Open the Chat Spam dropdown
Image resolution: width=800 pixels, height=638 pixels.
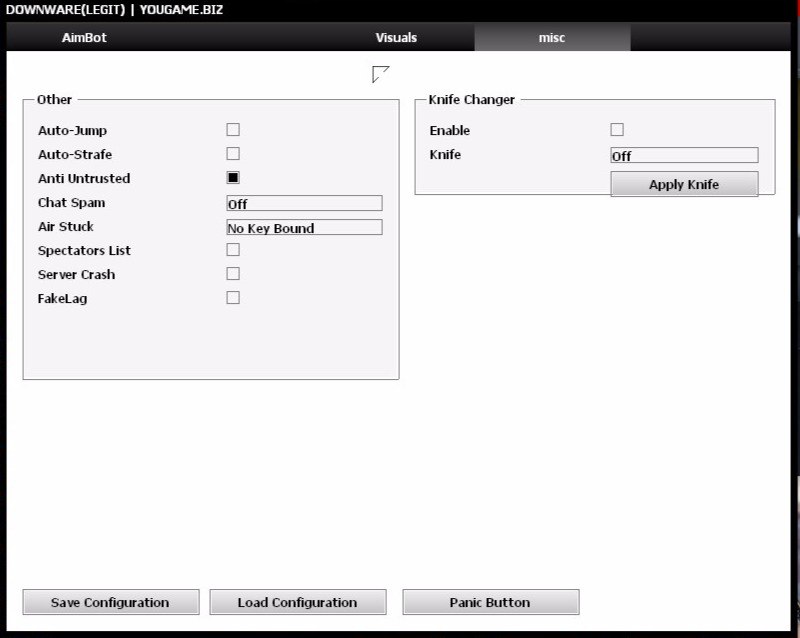[304, 204]
